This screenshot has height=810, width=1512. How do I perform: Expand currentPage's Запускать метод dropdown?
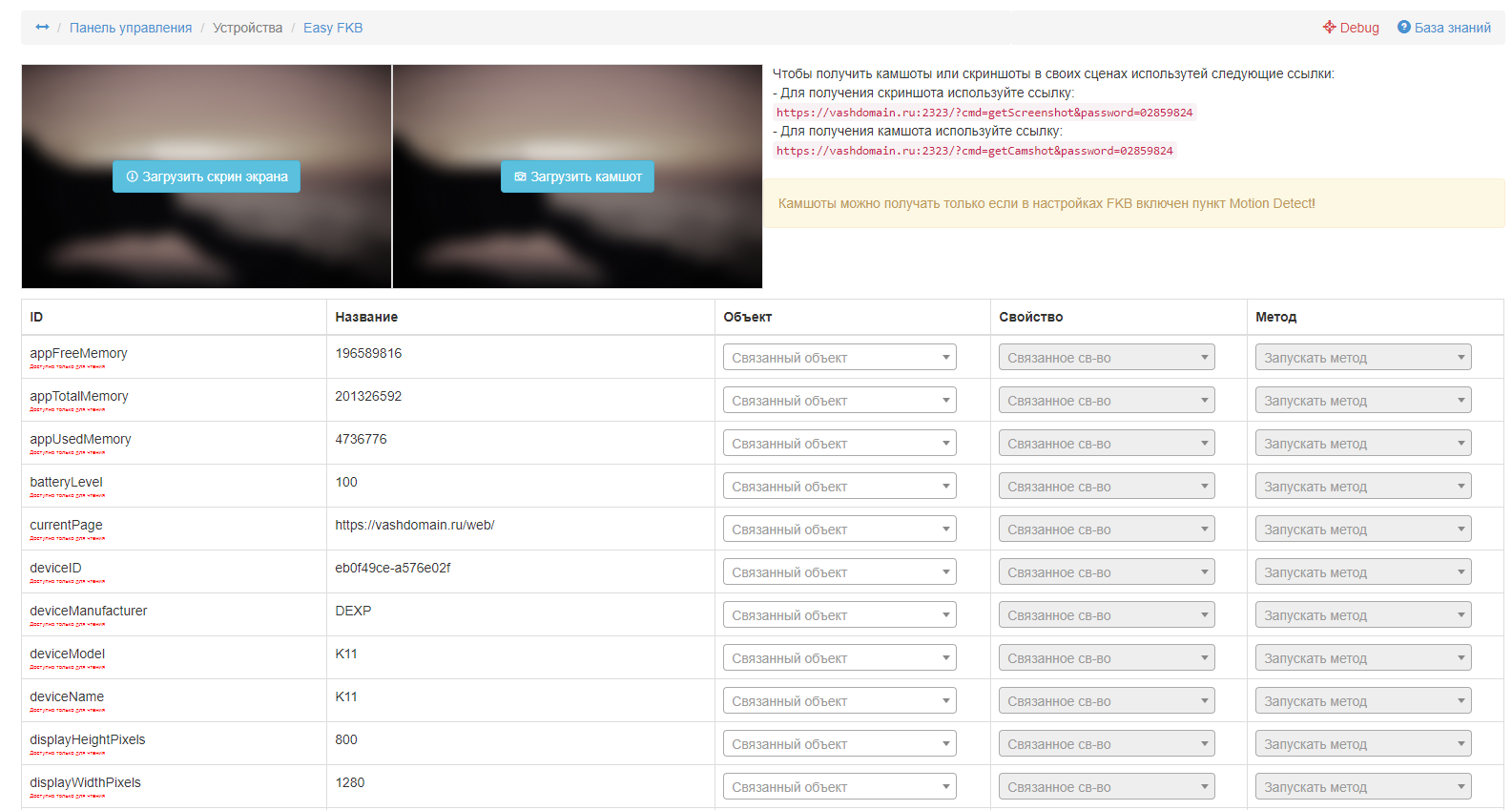coord(1363,530)
